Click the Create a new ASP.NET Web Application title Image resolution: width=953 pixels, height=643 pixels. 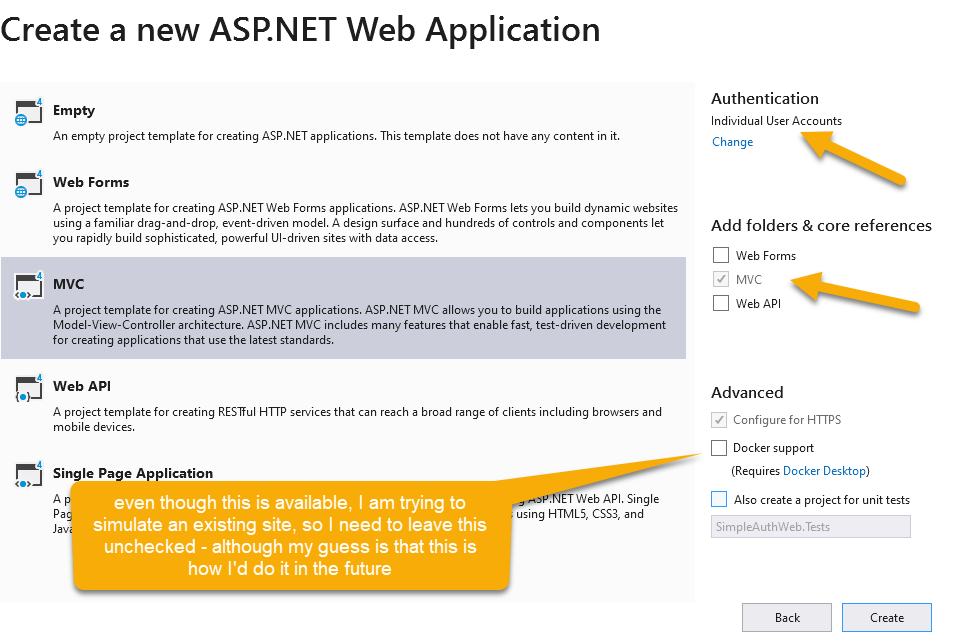tap(300, 30)
